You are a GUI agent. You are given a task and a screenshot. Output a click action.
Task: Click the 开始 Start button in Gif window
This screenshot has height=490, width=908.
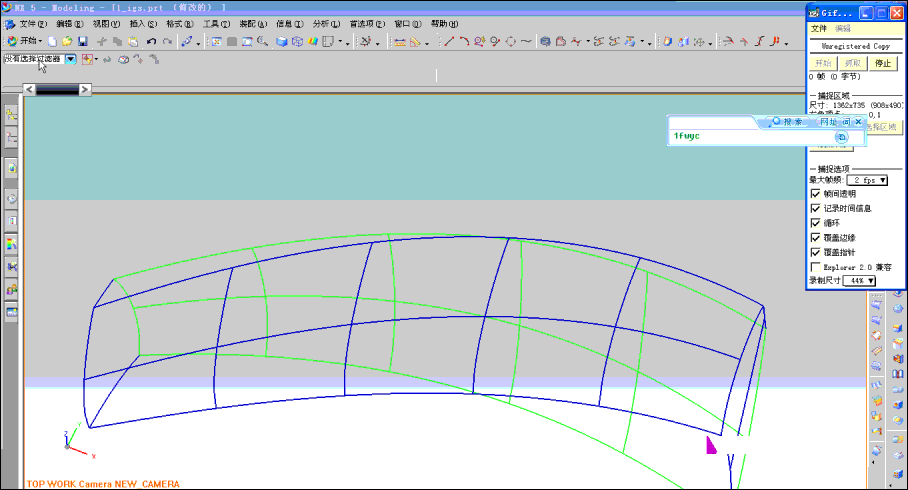pyautogui.click(x=823, y=63)
